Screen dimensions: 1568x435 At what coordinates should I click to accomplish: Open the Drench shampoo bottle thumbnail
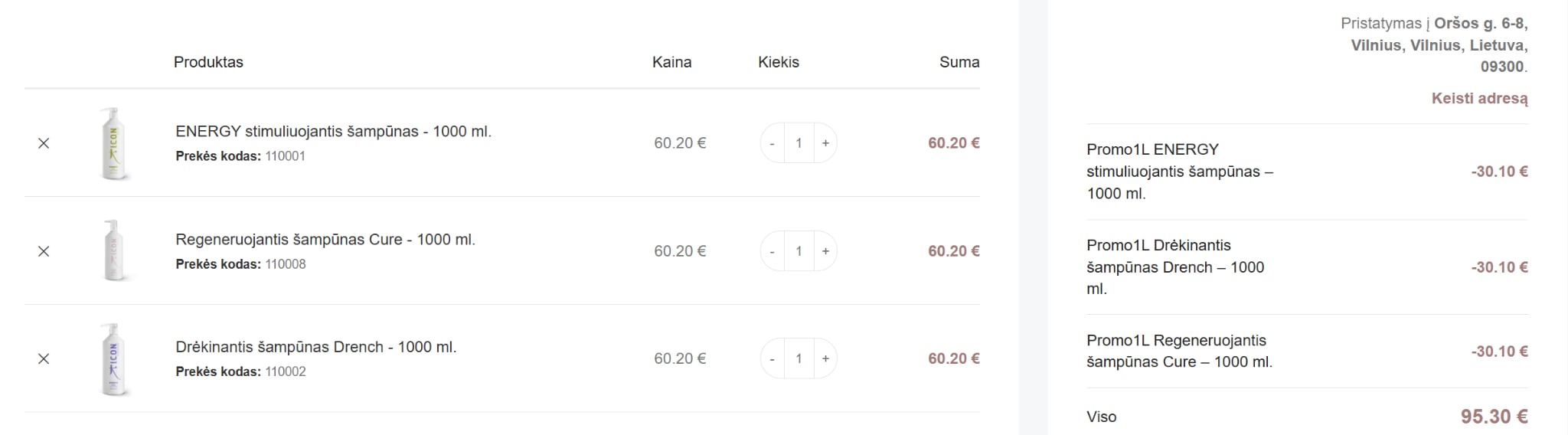click(x=113, y=359)
